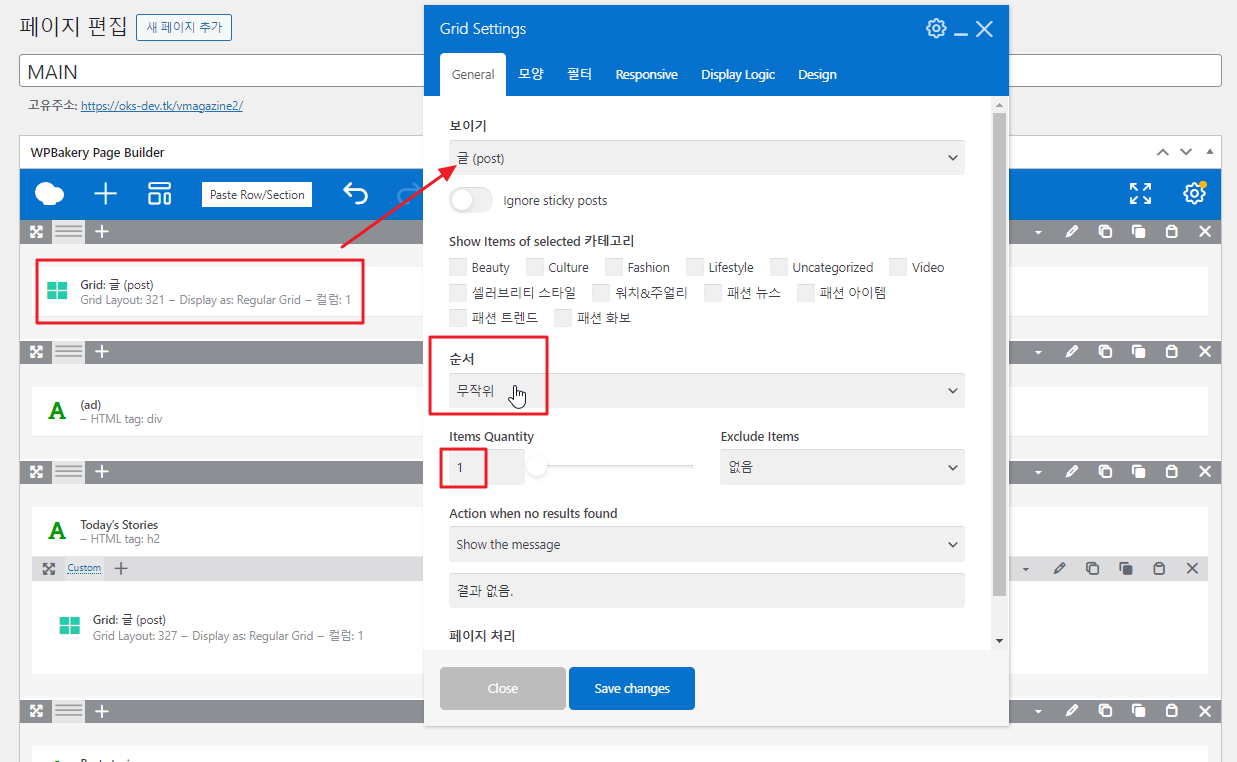
Task: Click column layout icon of Grid Layout: 321 row
Action: click(x=69, y=232)
